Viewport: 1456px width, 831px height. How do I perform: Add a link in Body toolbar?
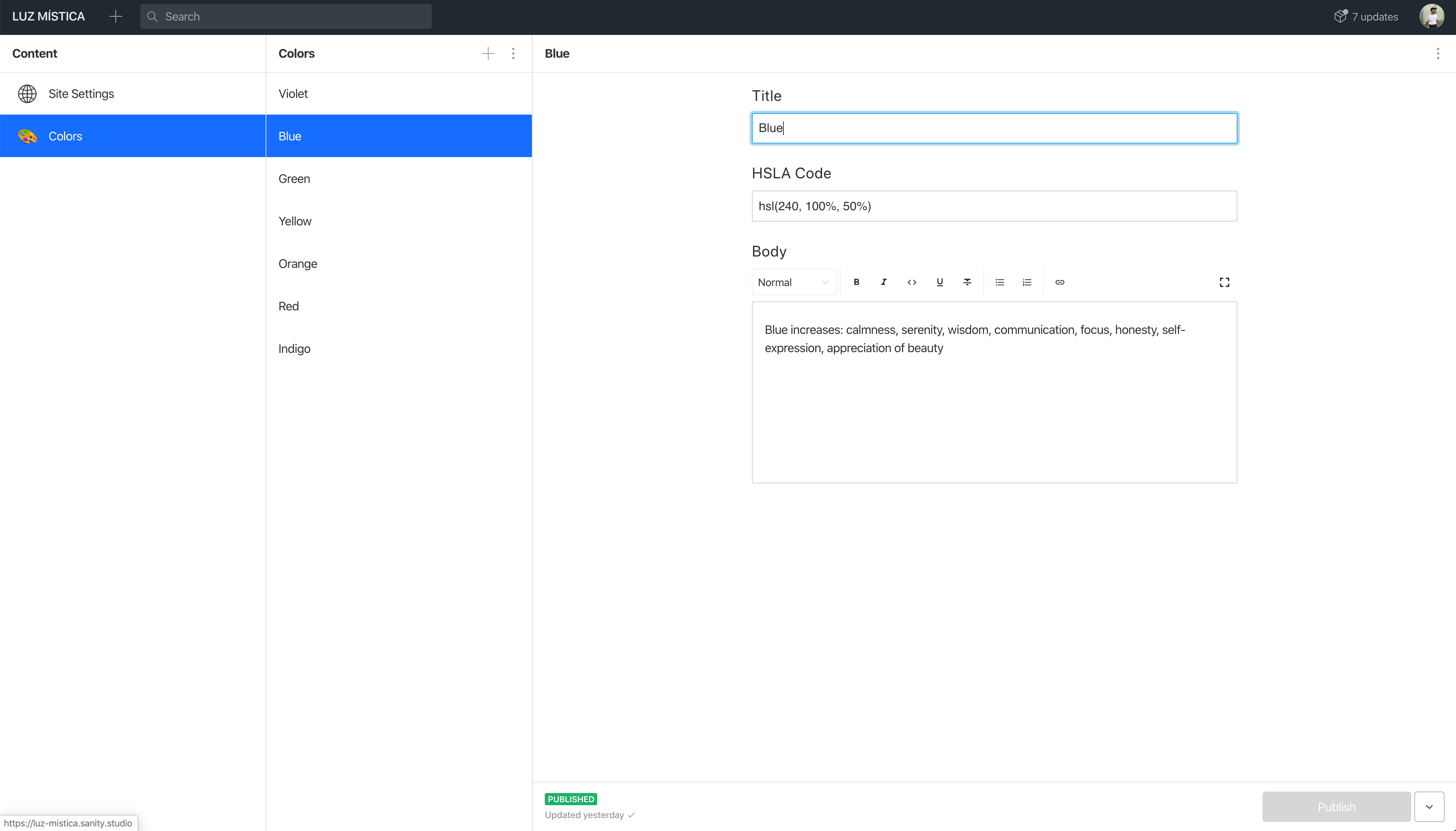pos(1060,282)
